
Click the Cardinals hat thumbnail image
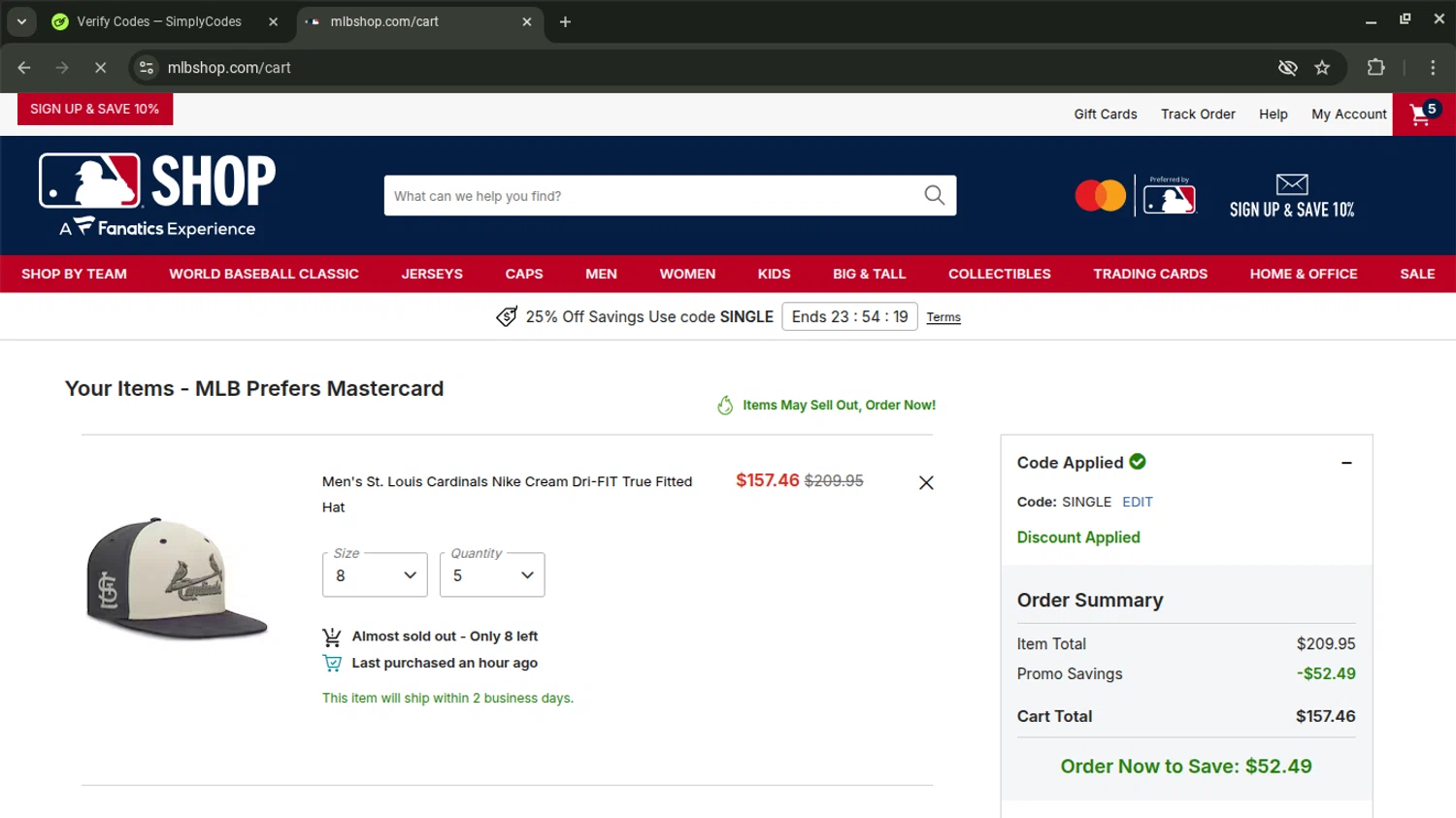(x=177, y=578)
